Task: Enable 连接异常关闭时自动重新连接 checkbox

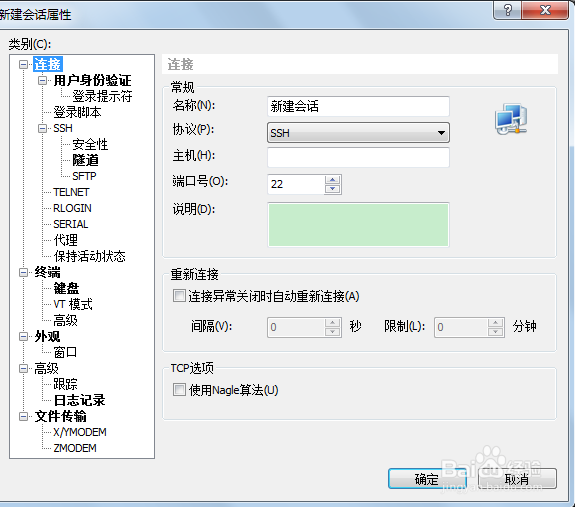Action: tap(179, 296)
